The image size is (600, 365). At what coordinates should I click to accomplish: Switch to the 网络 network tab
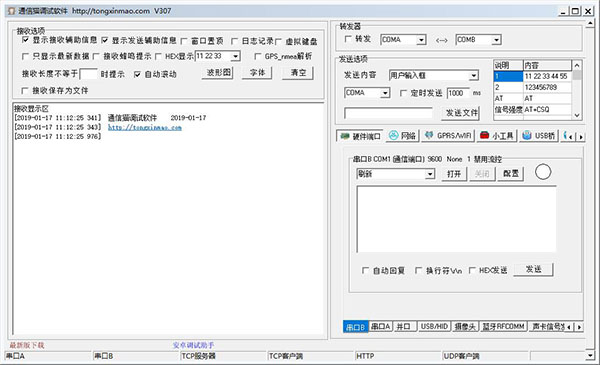pyautogui.click(x=403, y=135)
